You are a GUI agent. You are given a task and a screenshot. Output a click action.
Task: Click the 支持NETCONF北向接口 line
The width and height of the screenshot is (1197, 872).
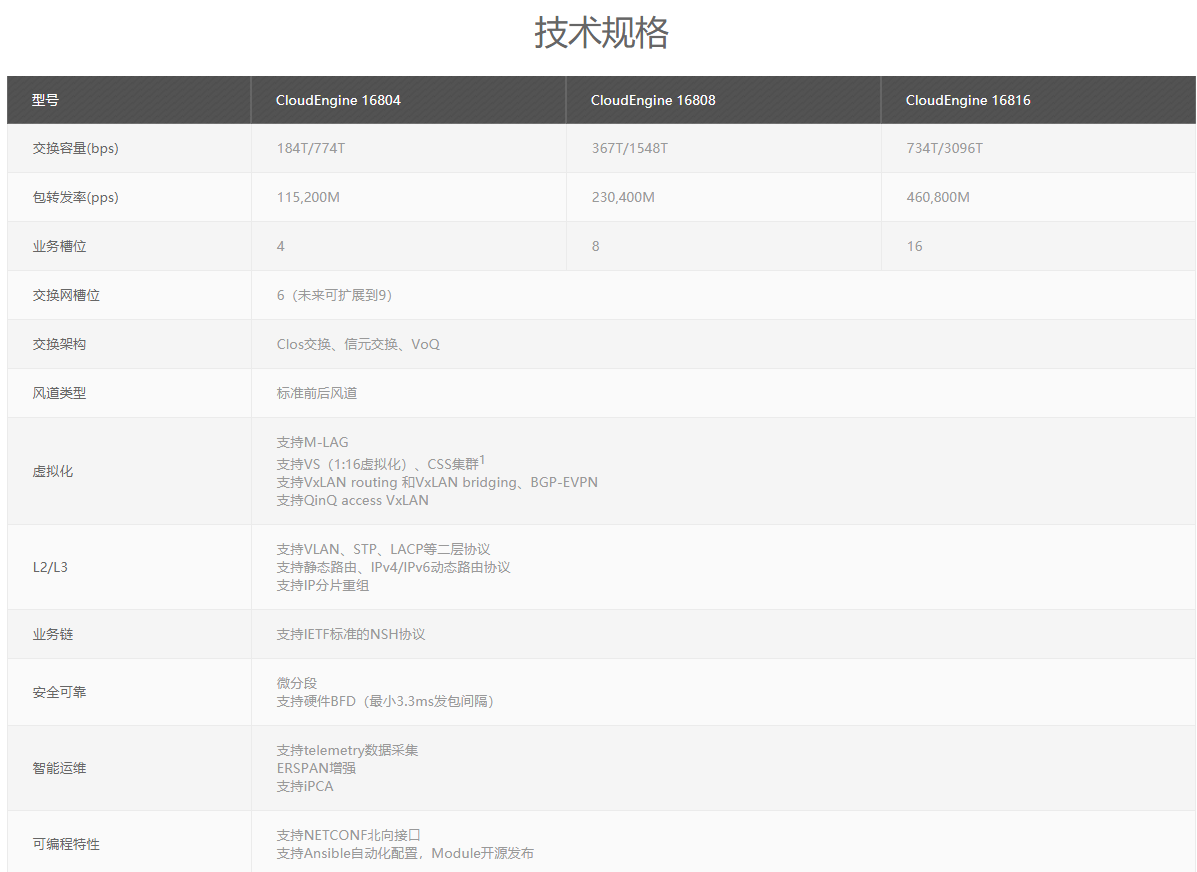tap(349, 835)
